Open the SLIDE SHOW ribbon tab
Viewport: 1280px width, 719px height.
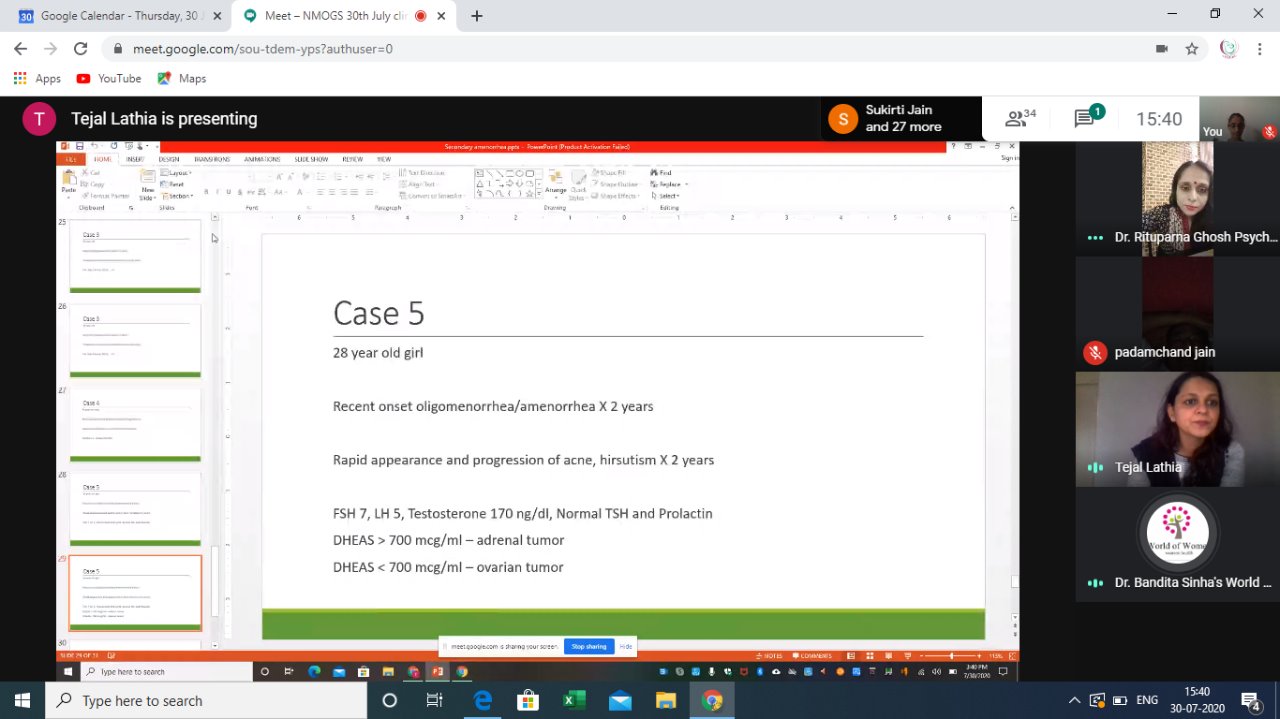tap(311, 159)
